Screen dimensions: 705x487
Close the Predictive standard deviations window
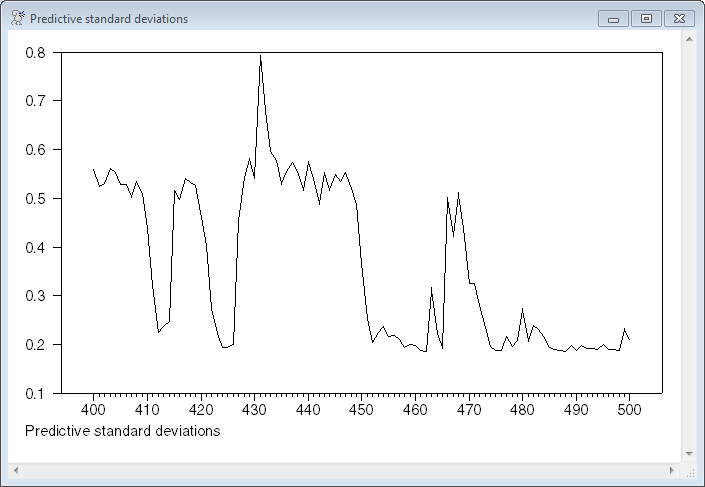pyautogui.click(x=679, y=18)
